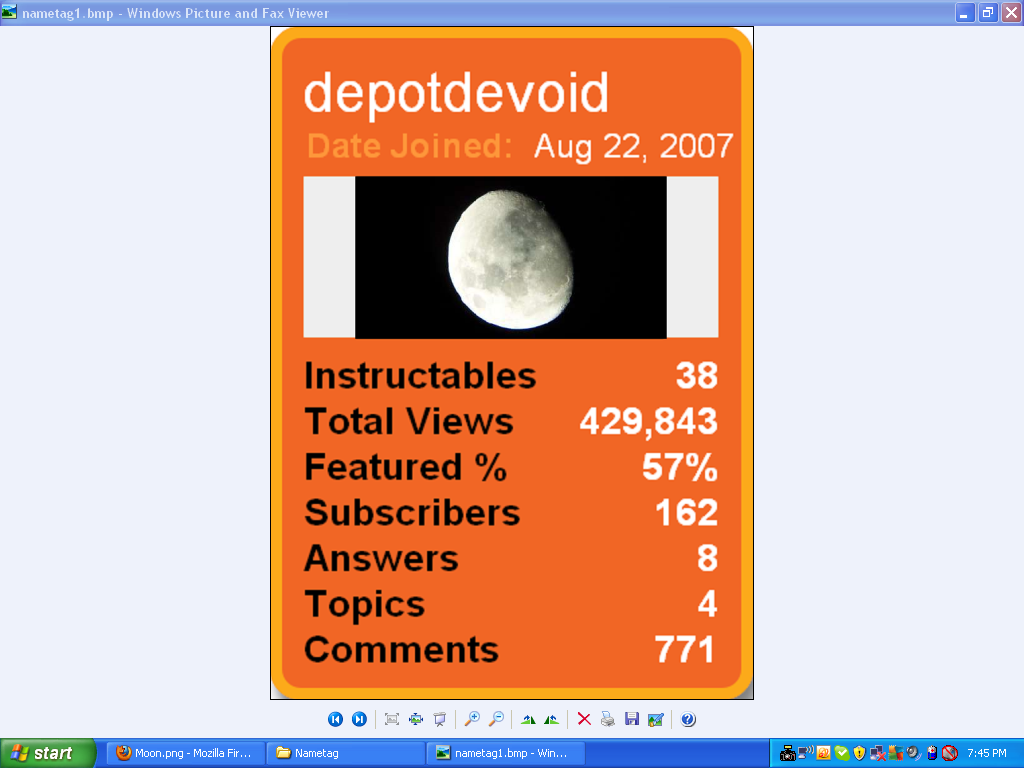This screenshot has width=1024, height=768.
Task: Go to the previous image
Action: click(x=336, y=719)
